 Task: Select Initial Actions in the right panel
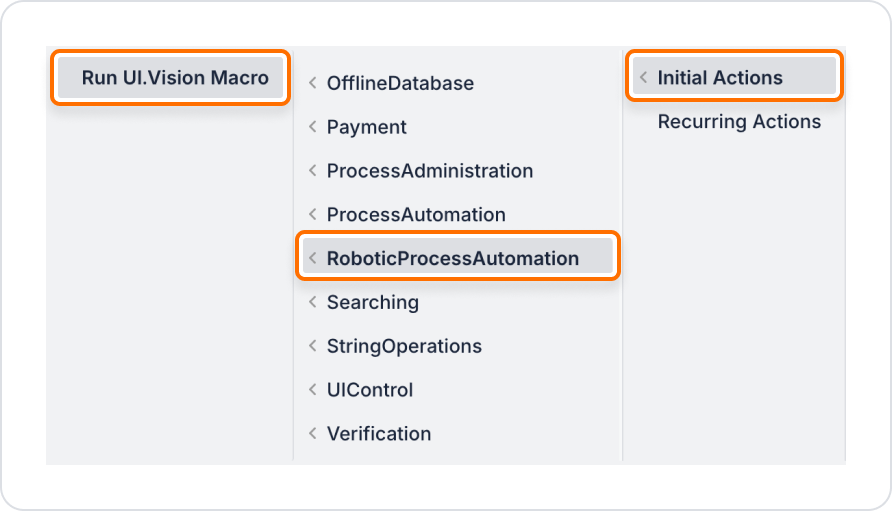point(734,76)
